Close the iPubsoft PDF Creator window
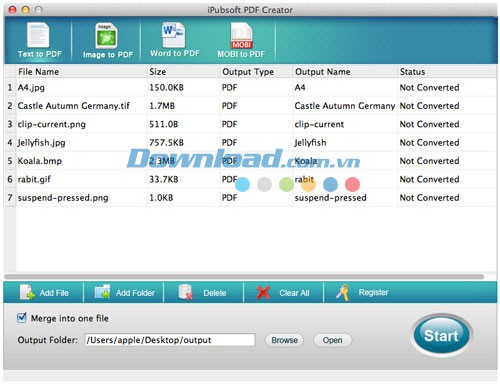500x387 pixels. click(x=12, y=10)
